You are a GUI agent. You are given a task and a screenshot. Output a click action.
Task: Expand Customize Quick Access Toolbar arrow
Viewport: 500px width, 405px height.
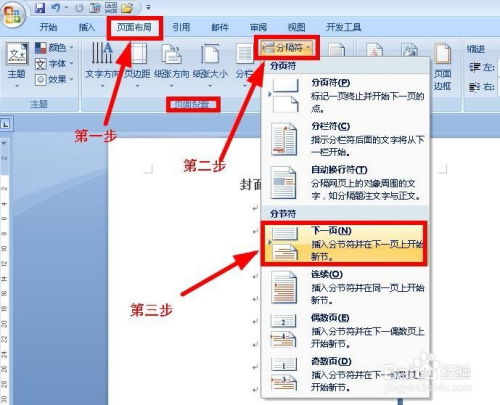click(x=148, y=7)
